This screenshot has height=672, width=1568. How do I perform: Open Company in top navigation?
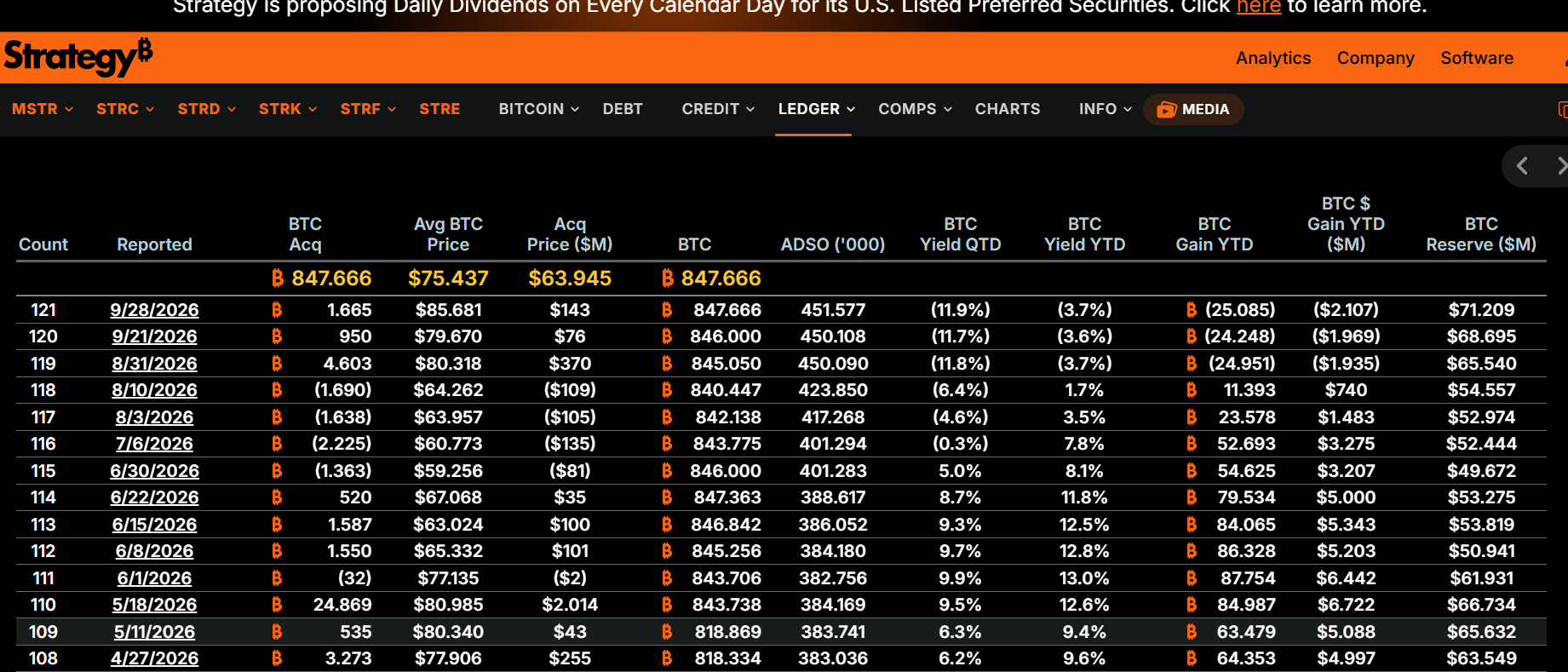tap(1376, 58)
